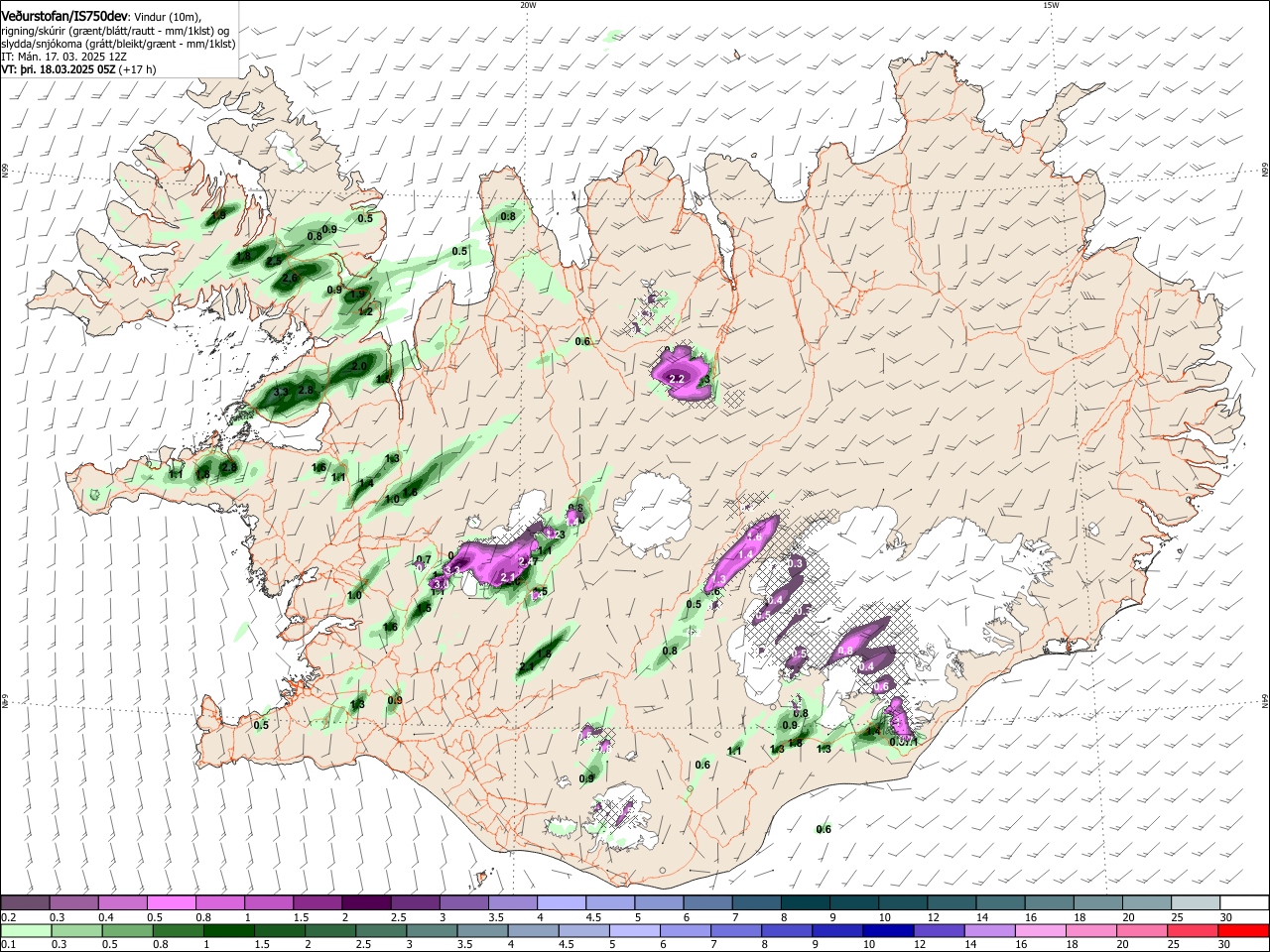The image size is (1270, 952).
Task: Select the bright red 30 mm rain swatch
Action: tap(1243, 930)
